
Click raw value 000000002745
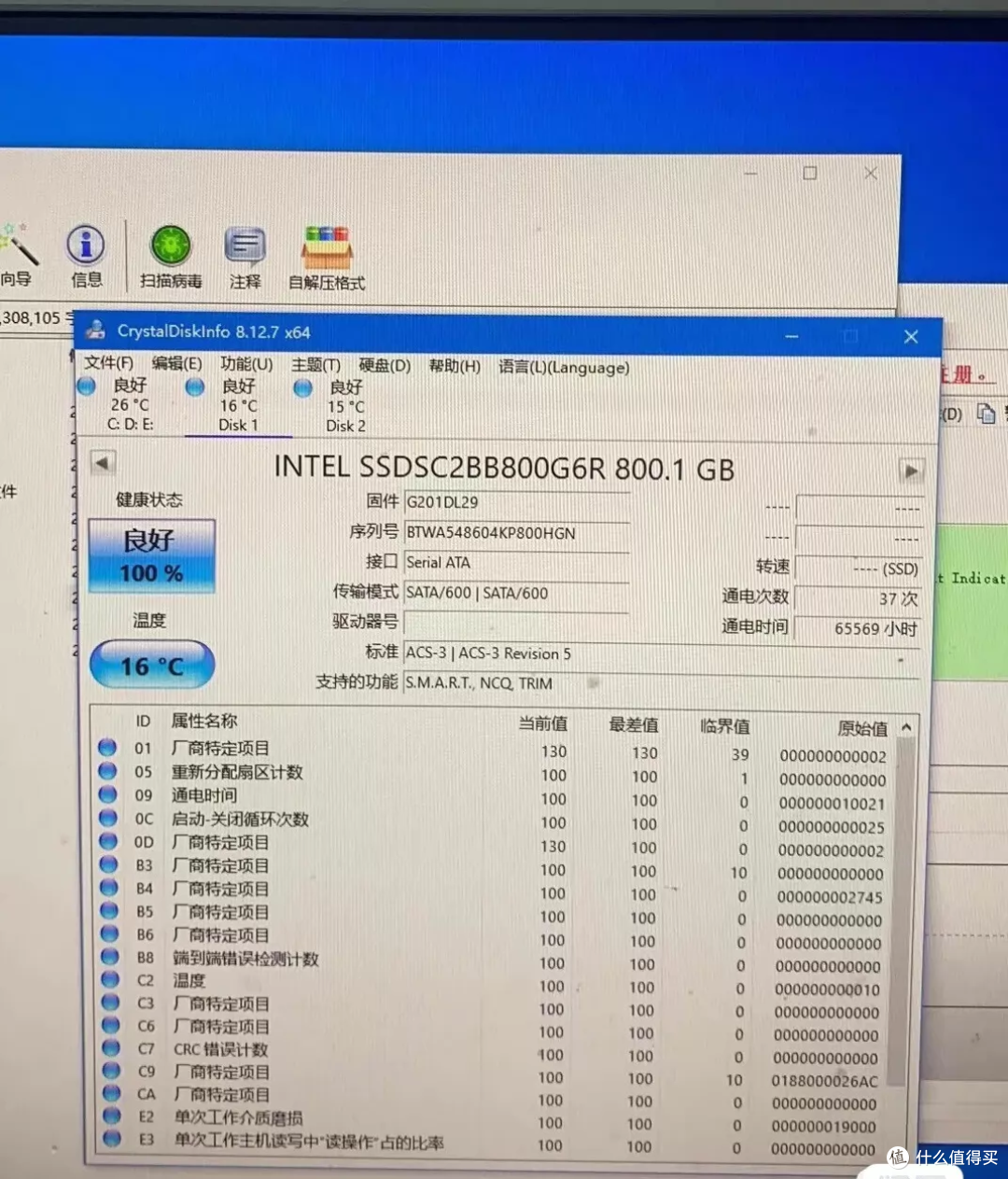tap(830, 897)
